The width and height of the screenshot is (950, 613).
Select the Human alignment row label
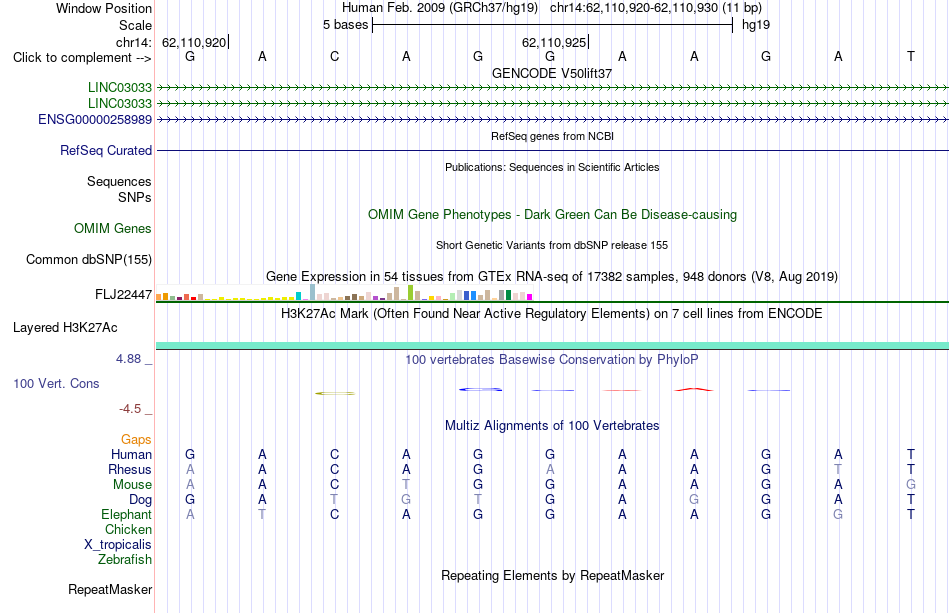pyautogui.click(x=131, y=454)
